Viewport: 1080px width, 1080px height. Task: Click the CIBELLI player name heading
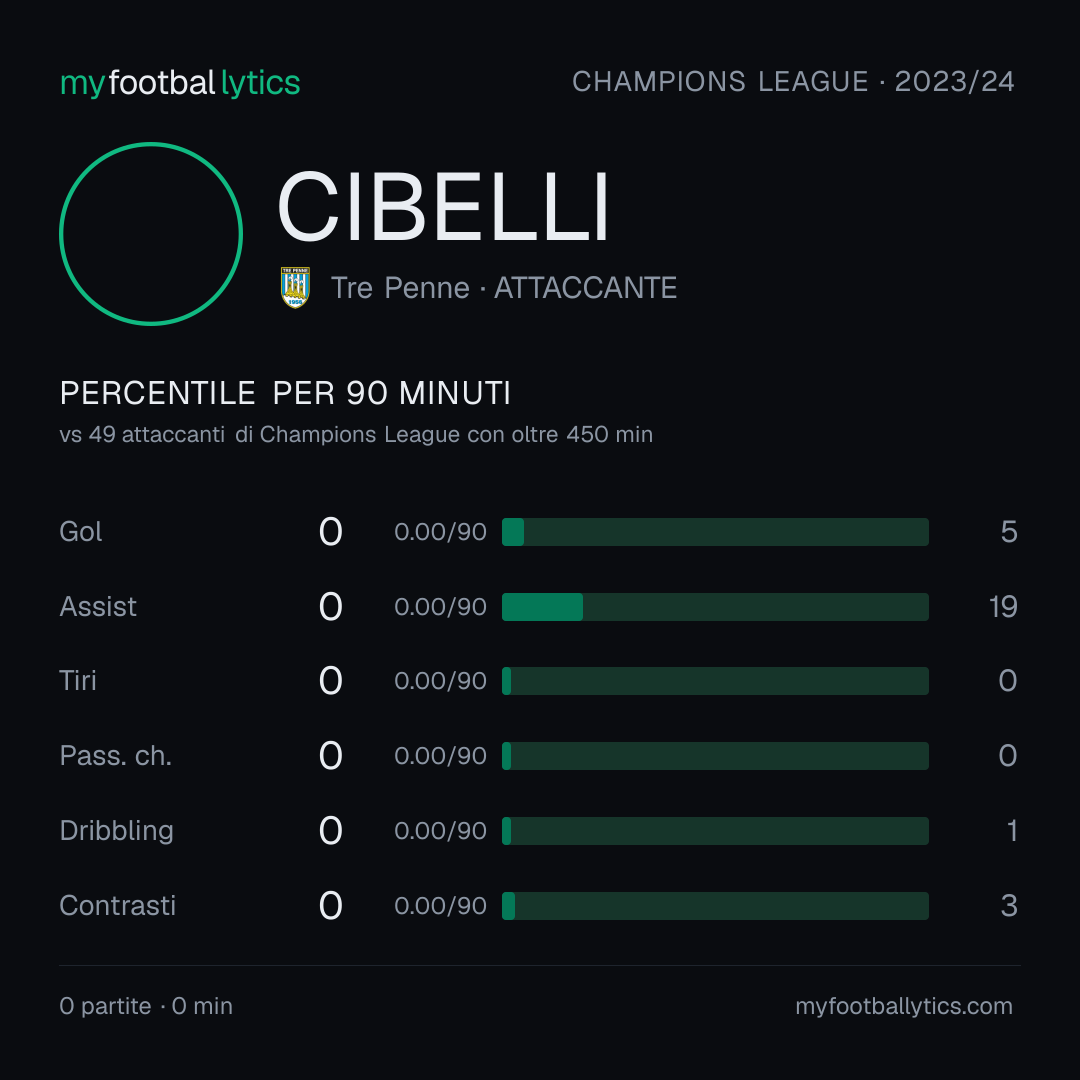tap(443, 207)
